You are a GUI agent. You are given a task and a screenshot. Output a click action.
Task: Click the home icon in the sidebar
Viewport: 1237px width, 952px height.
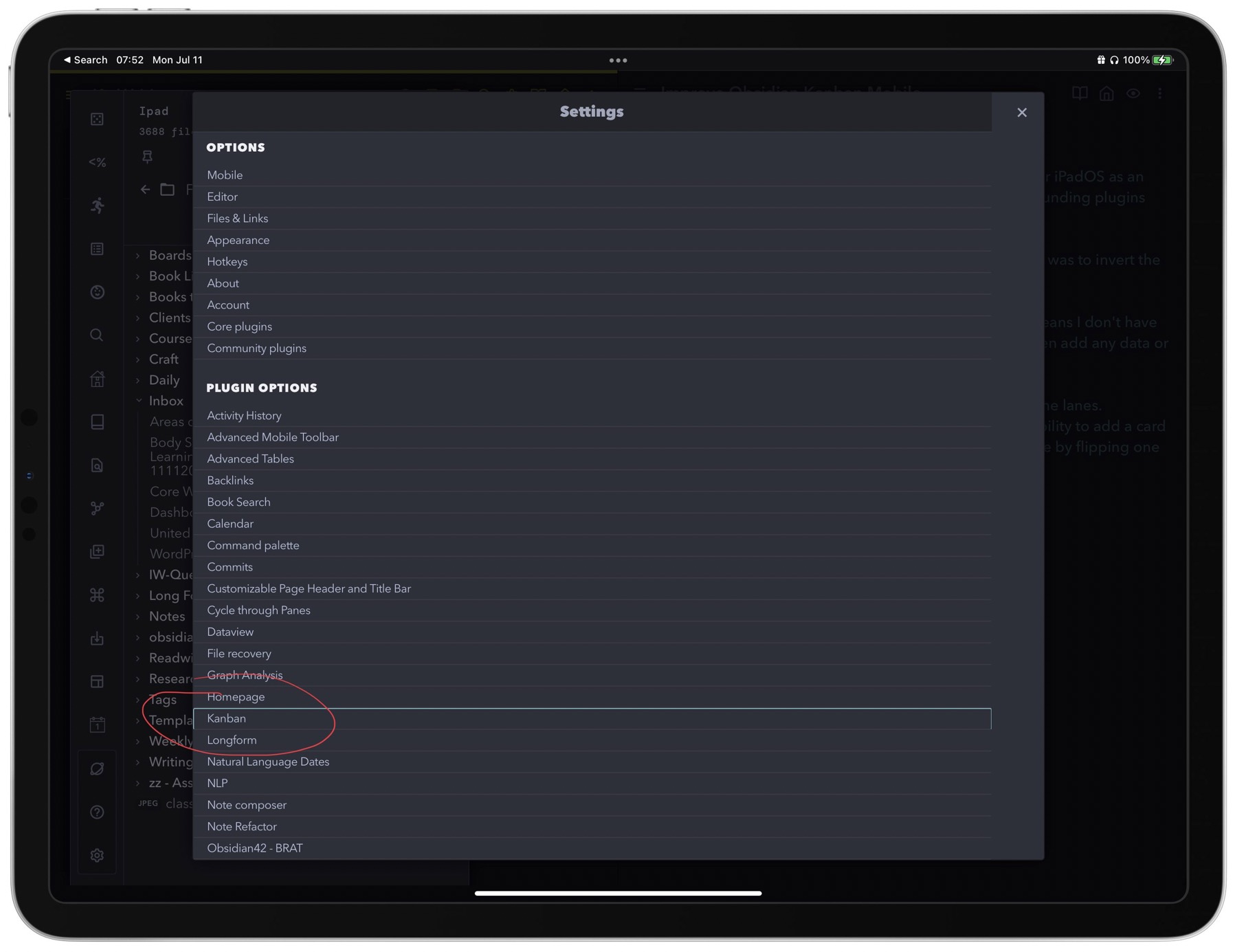98,379
